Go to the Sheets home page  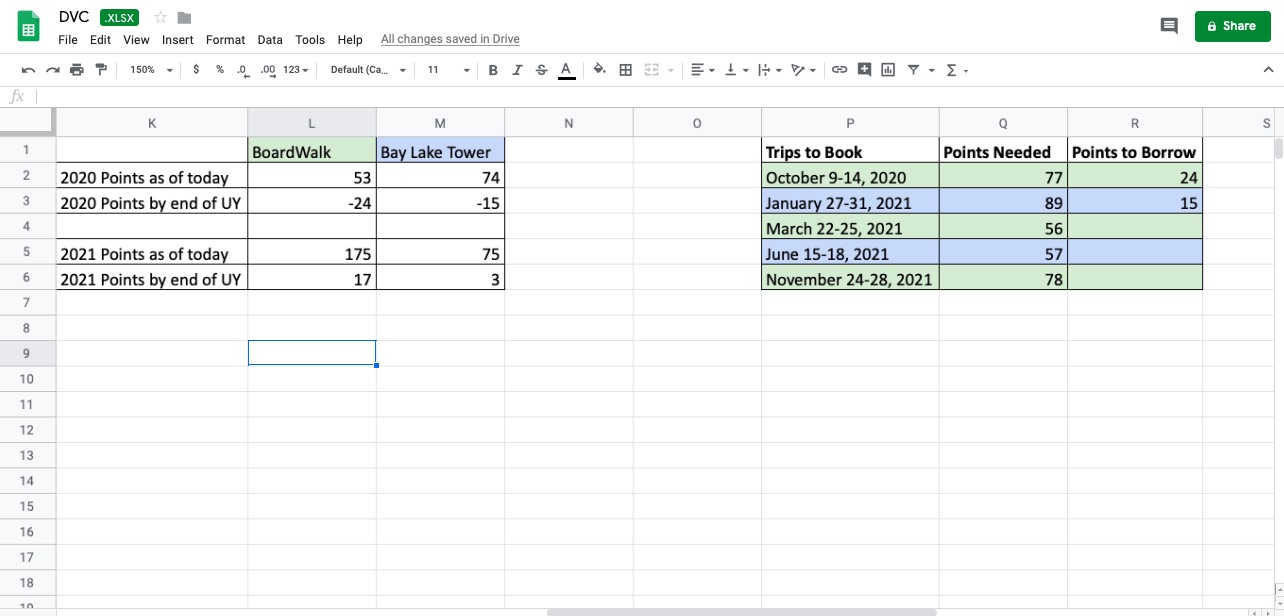tap(28, 27)
